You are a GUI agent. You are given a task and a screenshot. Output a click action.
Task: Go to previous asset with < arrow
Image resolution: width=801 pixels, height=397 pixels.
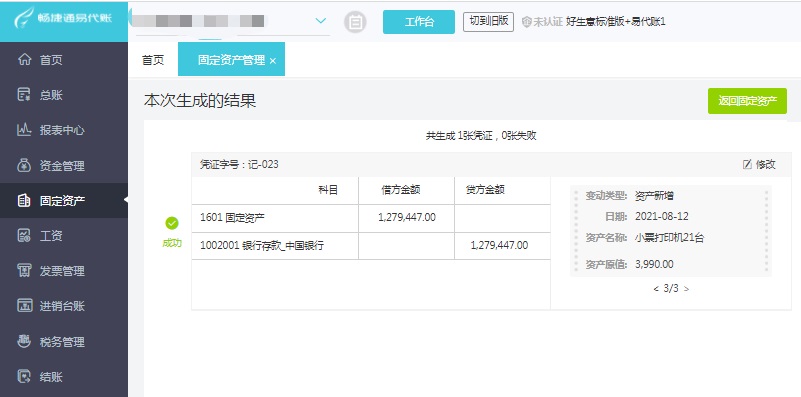656,289
